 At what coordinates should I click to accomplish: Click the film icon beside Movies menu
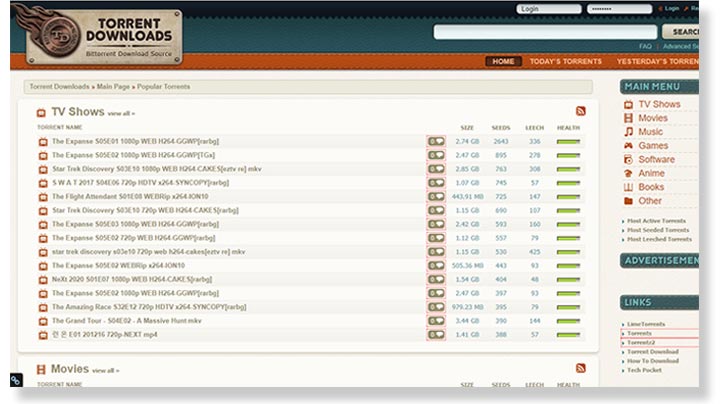click(628, 118)
